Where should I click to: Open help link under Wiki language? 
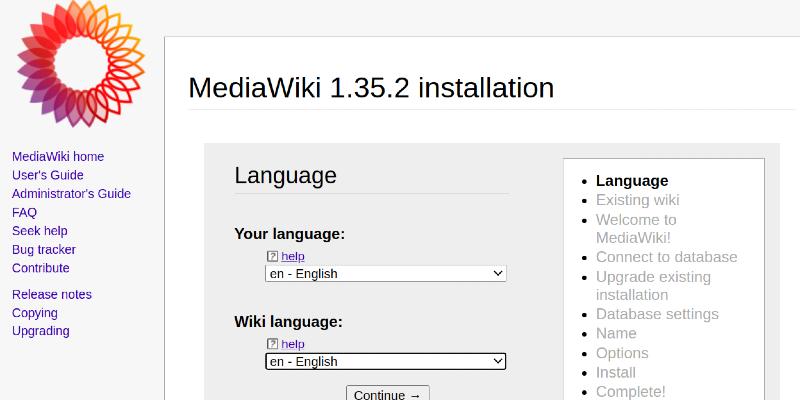click(x=293, y=344)
